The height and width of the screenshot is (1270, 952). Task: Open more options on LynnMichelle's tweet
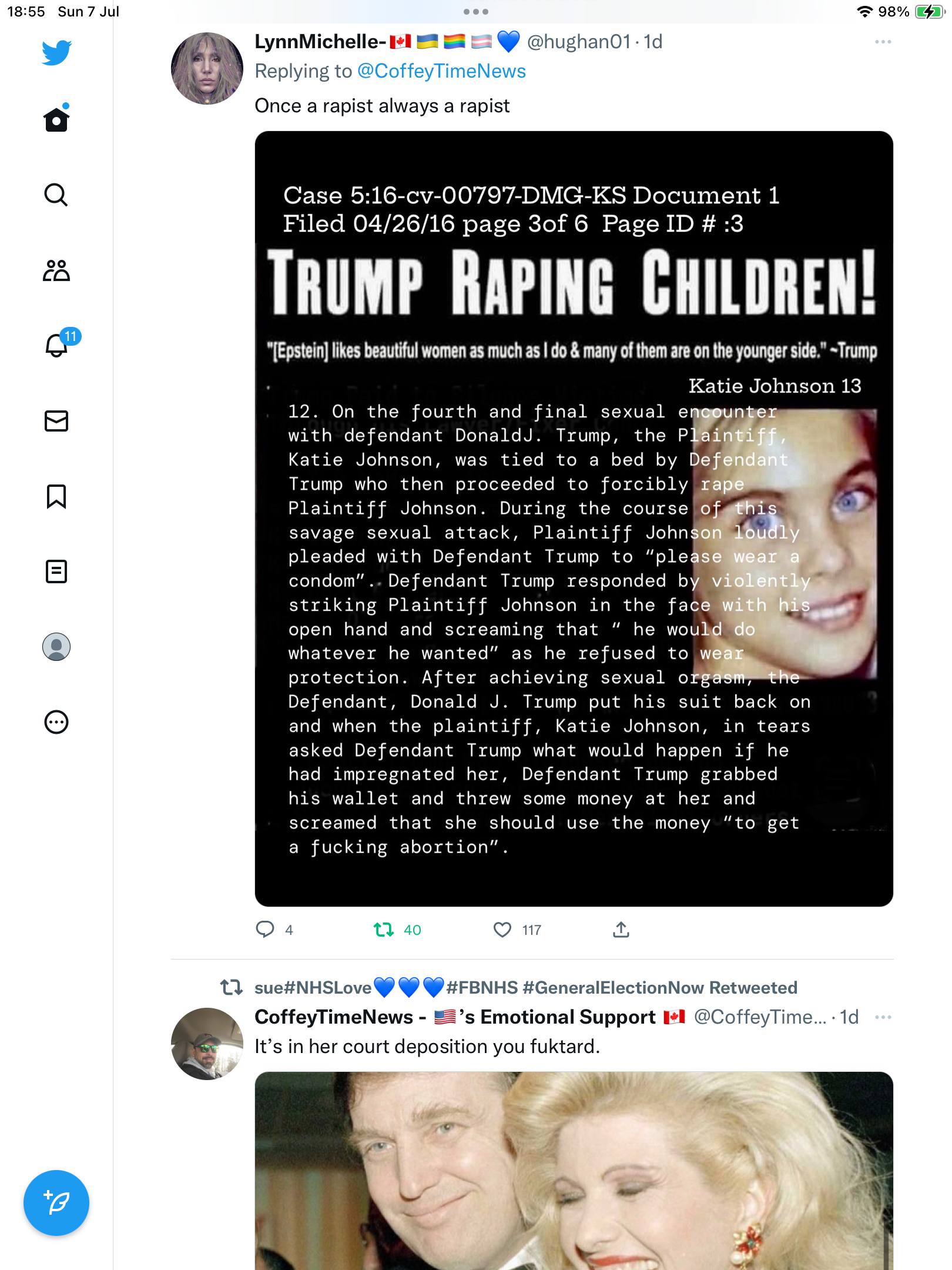883,42
